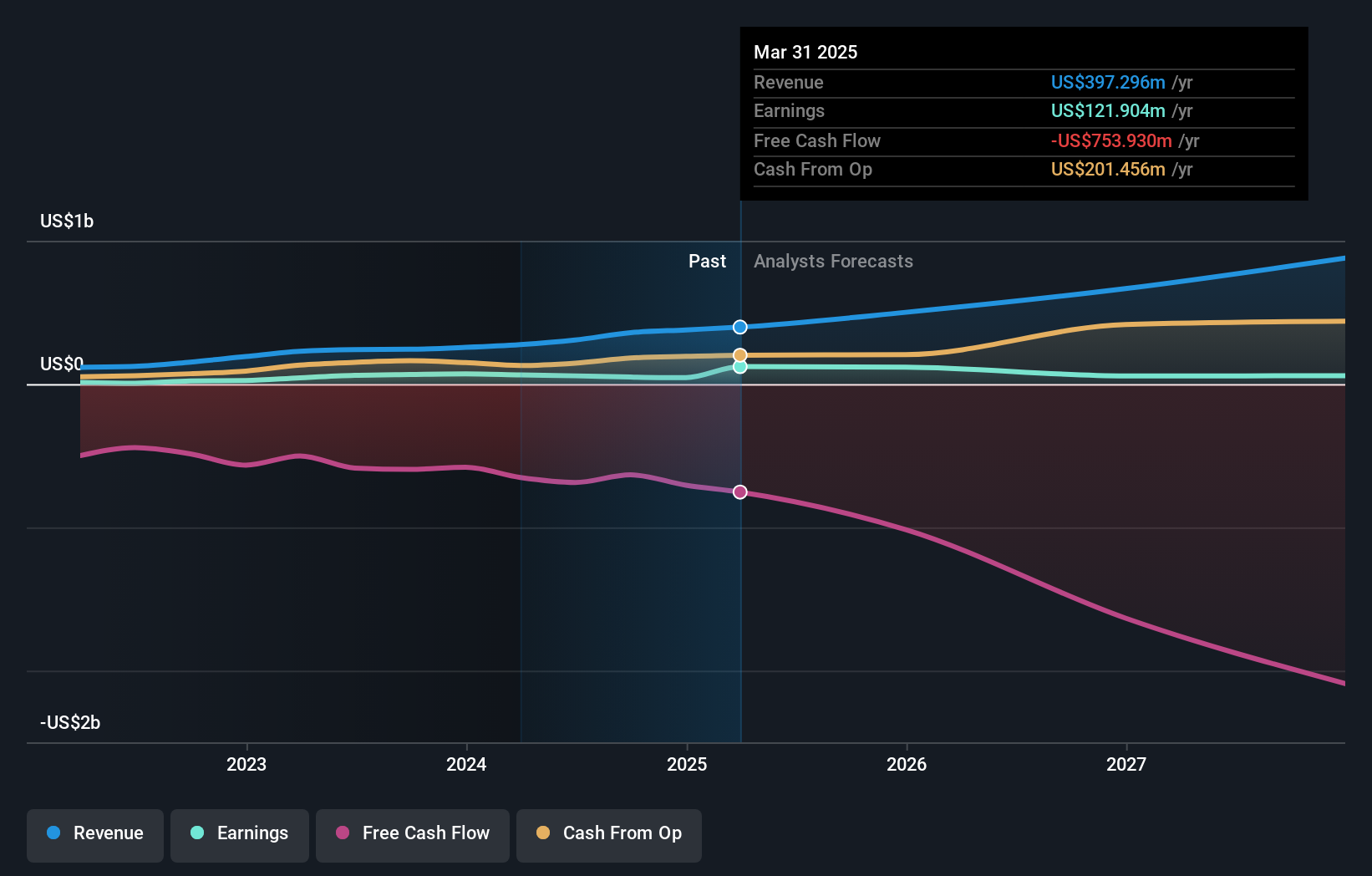Select the 2023 x-axis label

click(x=246, y=764)
